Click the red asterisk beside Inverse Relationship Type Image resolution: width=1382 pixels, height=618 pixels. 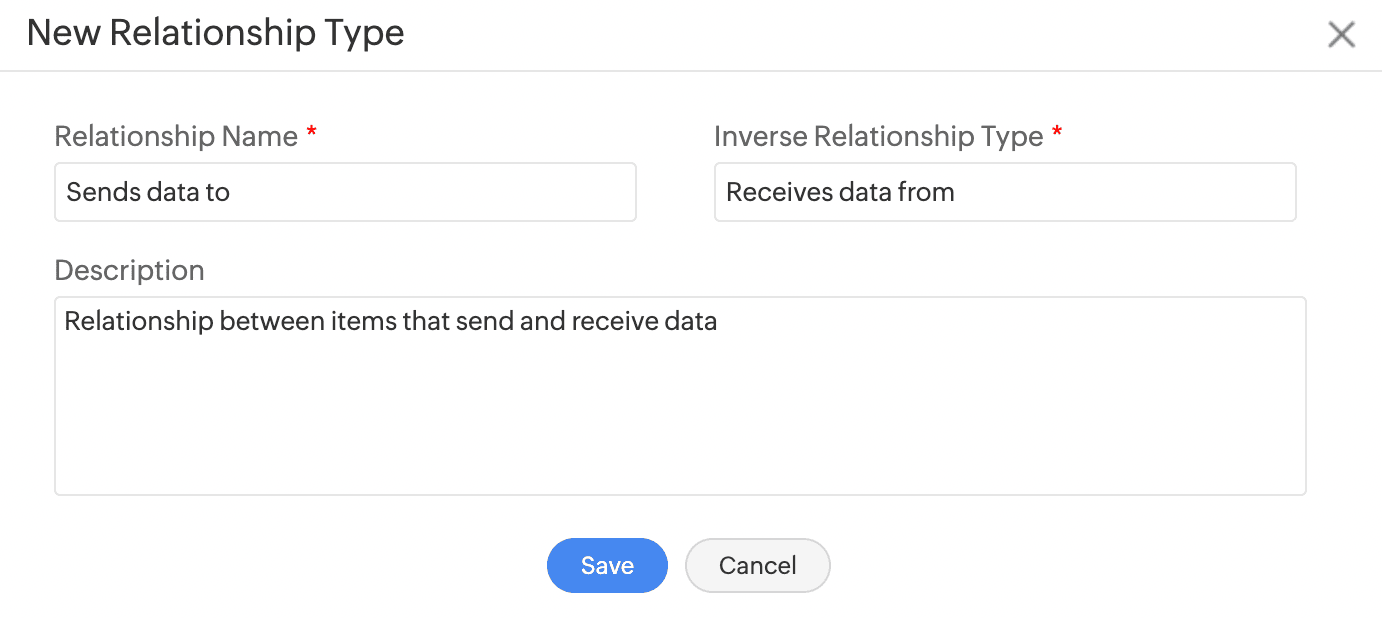click(x=1057, y=134)
